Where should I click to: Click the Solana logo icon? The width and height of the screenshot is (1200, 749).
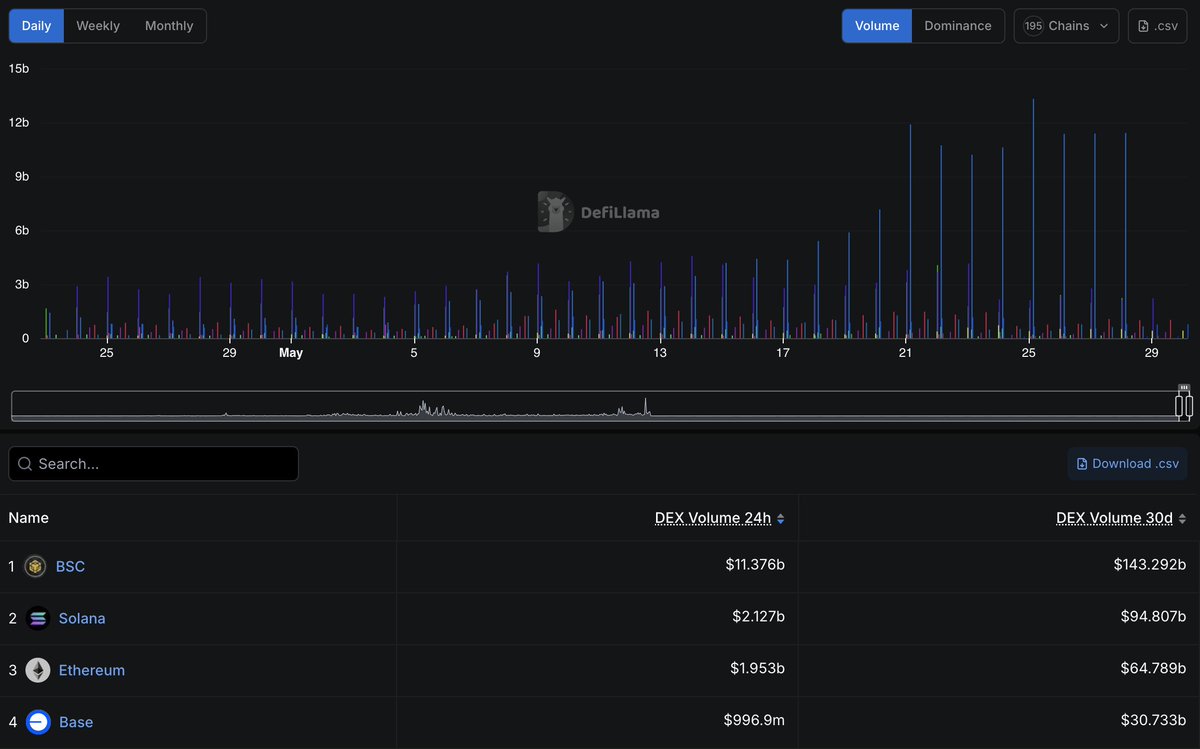38,619
